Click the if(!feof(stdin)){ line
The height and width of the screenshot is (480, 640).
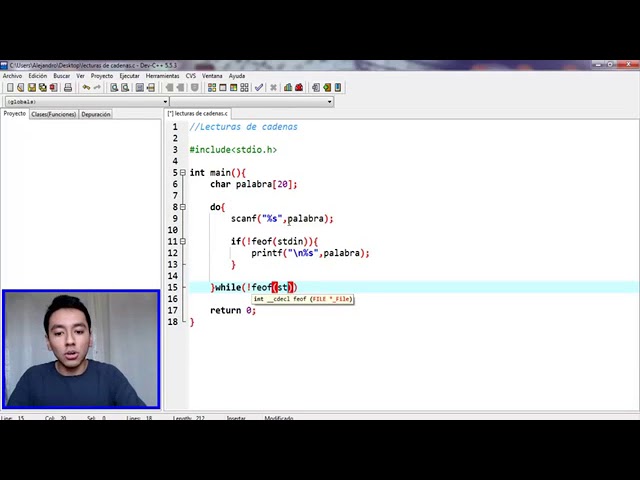274,241
